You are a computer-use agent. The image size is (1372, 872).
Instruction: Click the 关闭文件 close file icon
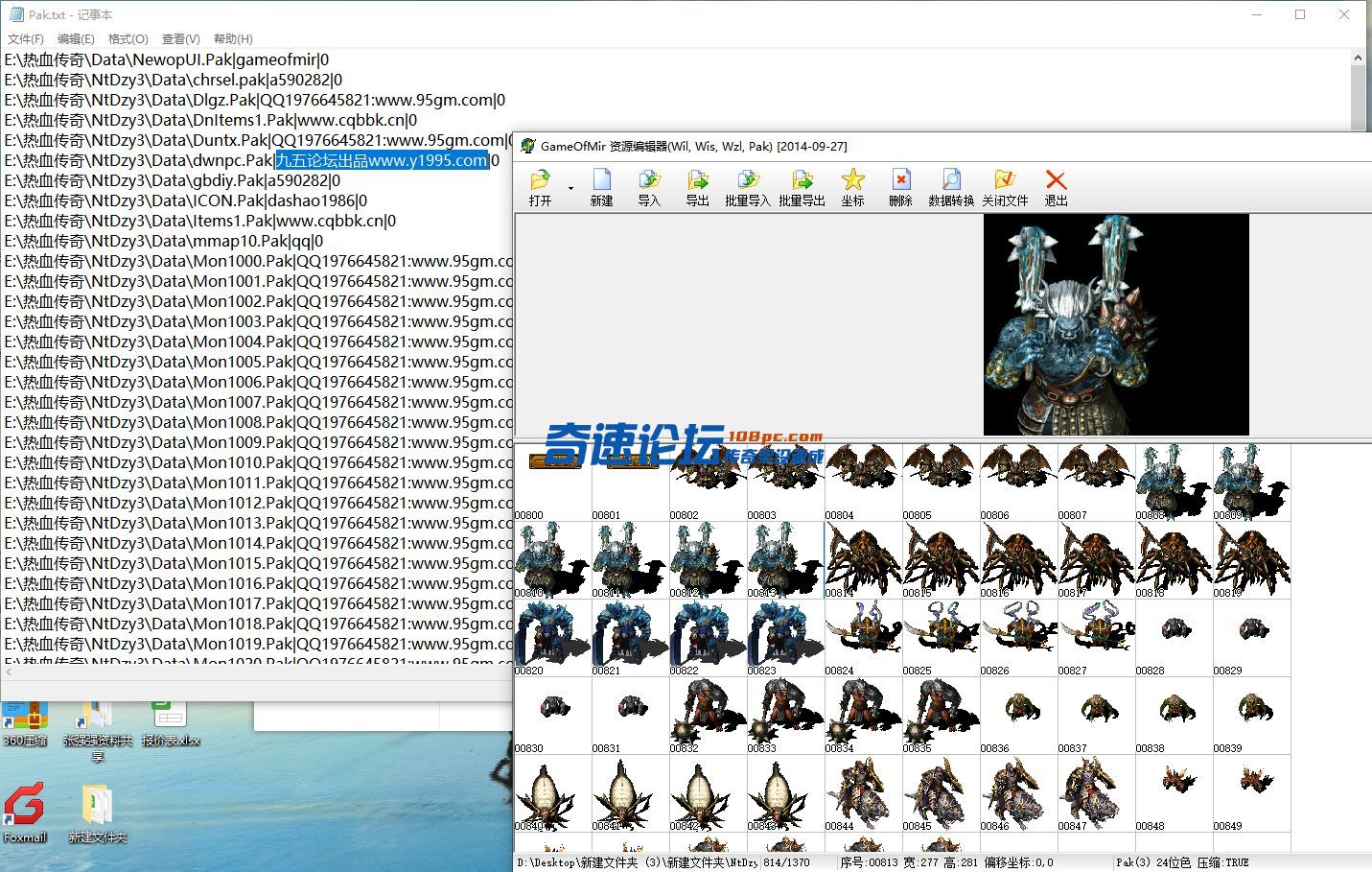pos(1005,187)
